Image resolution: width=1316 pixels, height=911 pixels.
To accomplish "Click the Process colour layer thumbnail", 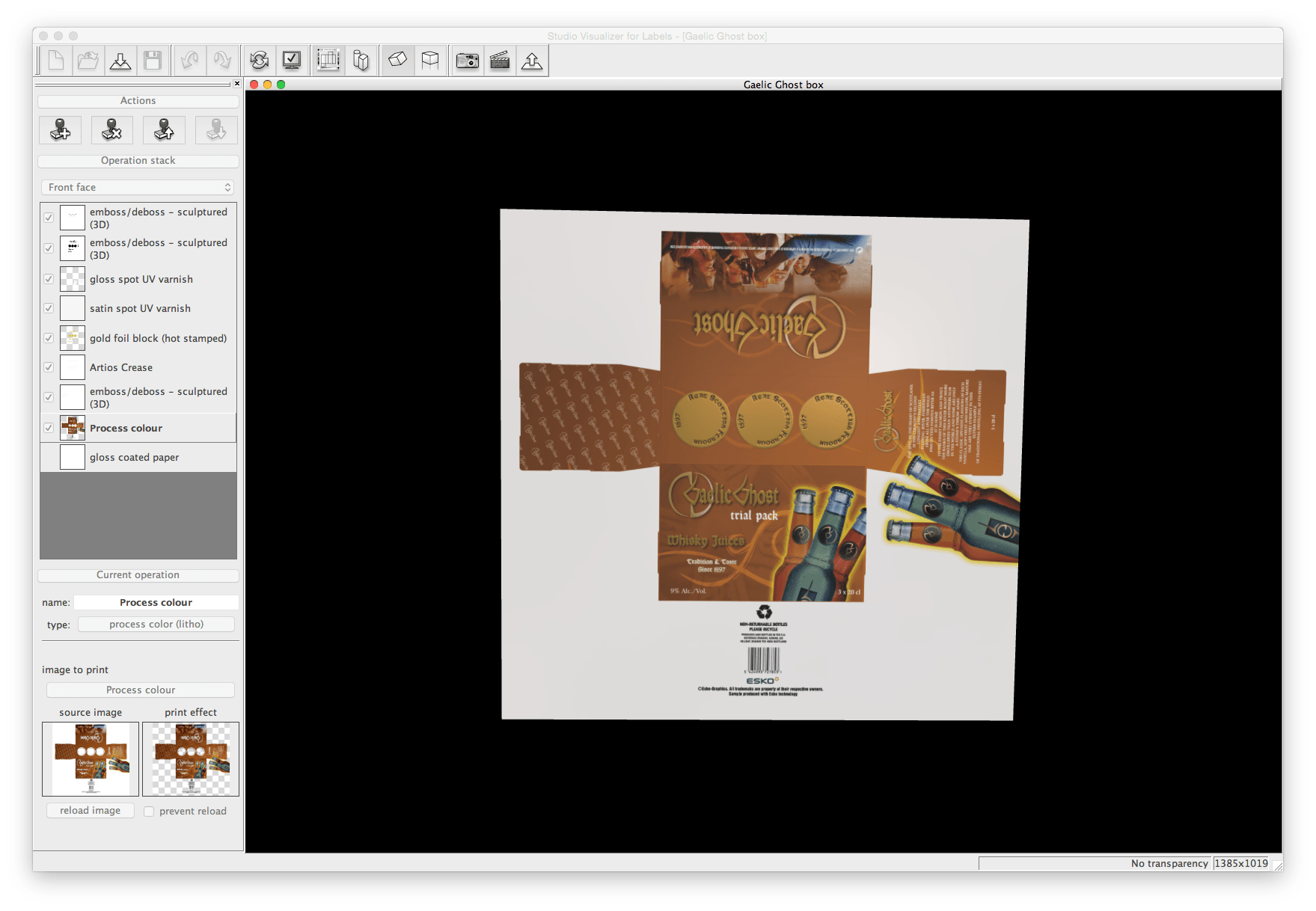I will coord(73,428).
